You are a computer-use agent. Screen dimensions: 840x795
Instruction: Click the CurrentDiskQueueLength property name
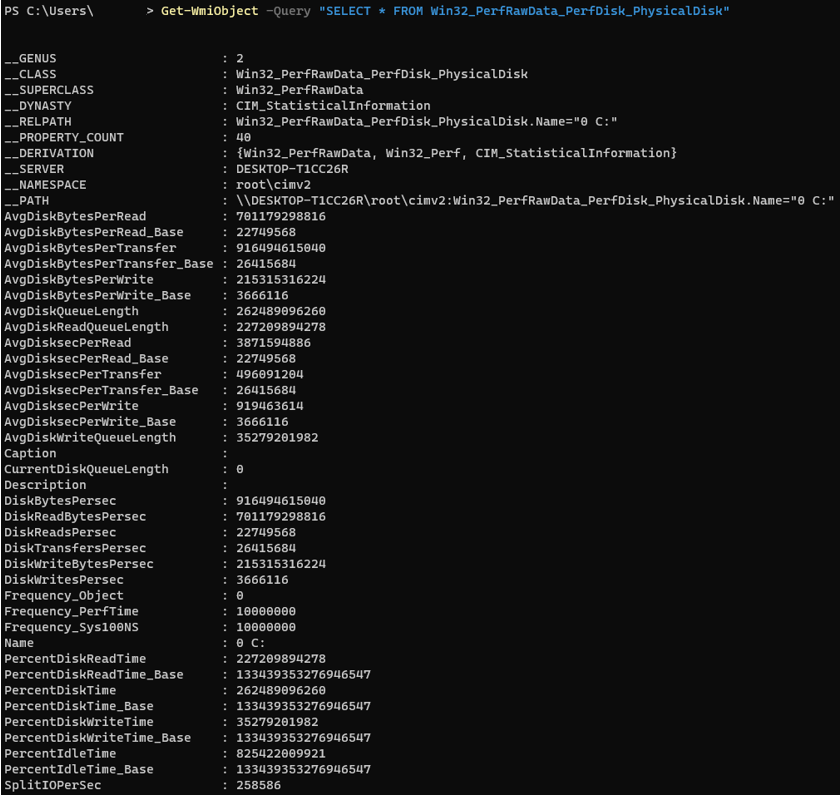click(x=86, y=469)
